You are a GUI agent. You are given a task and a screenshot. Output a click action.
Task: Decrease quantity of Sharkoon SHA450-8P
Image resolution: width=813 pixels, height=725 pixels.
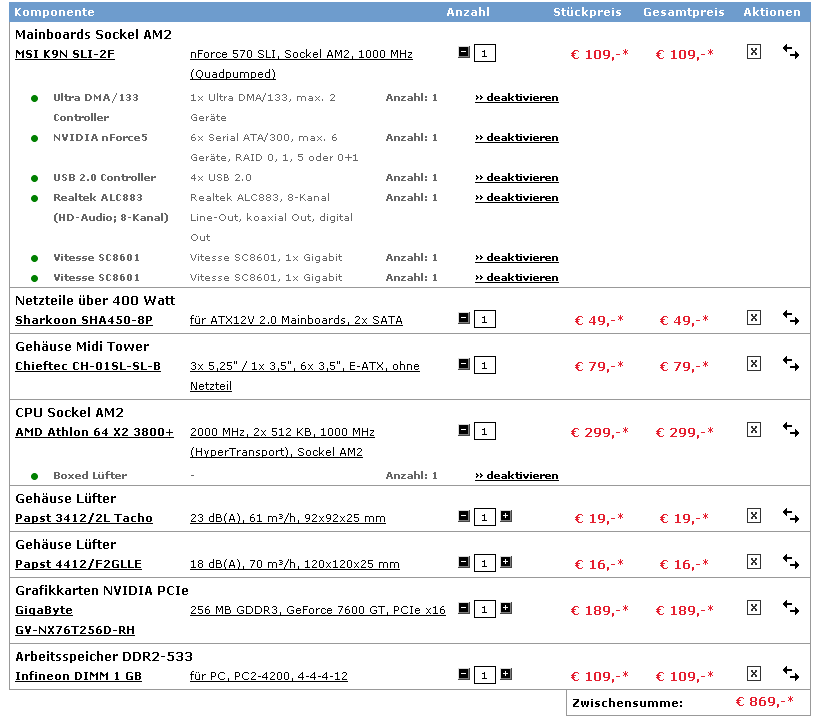click(464, 318)
